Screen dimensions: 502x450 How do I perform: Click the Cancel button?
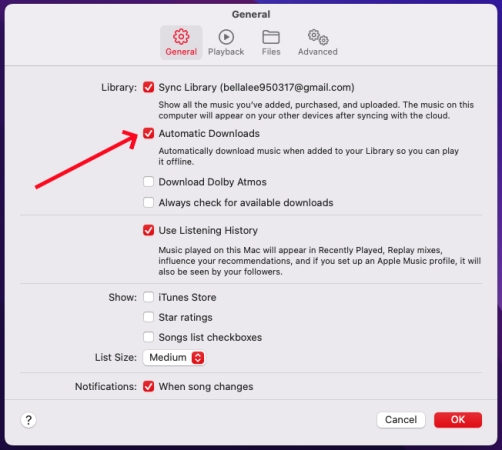point(401,420)
